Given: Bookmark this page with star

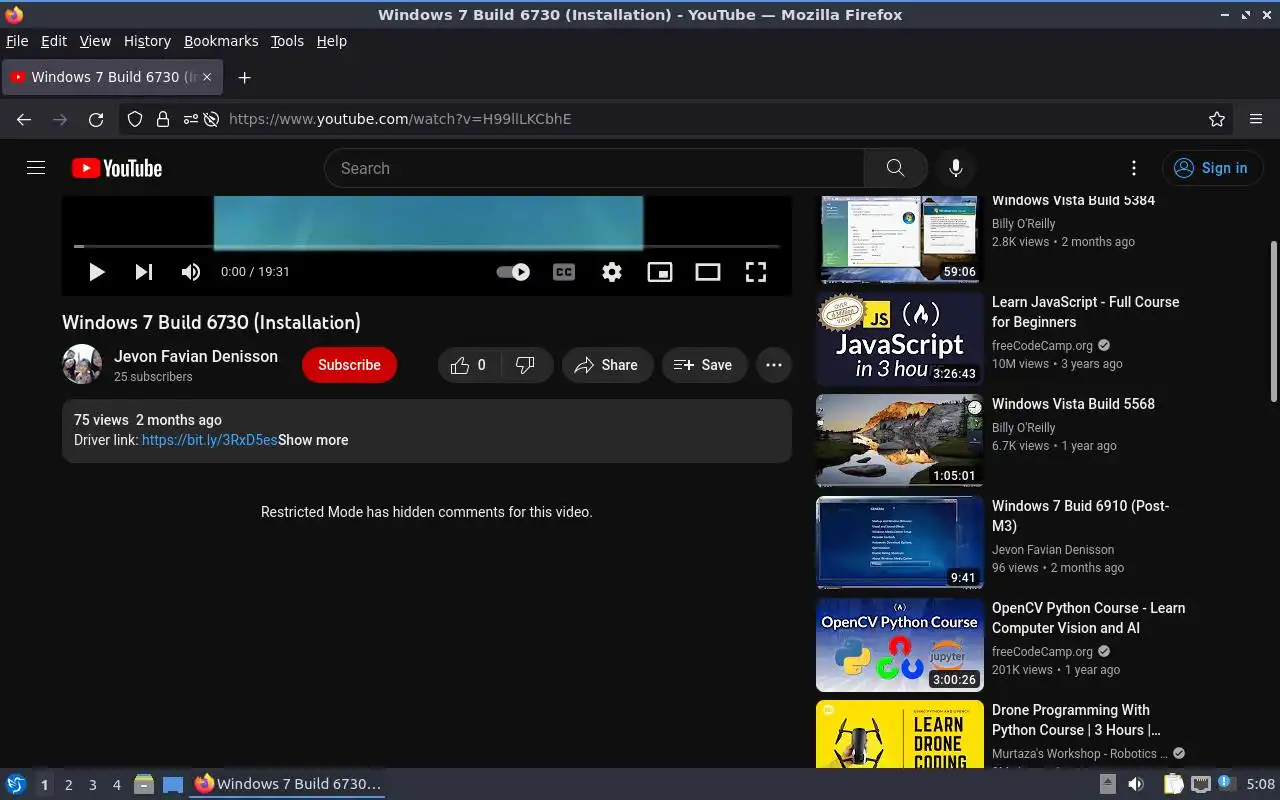Looking at the screenshot, I should click(x=1217, y=119).
